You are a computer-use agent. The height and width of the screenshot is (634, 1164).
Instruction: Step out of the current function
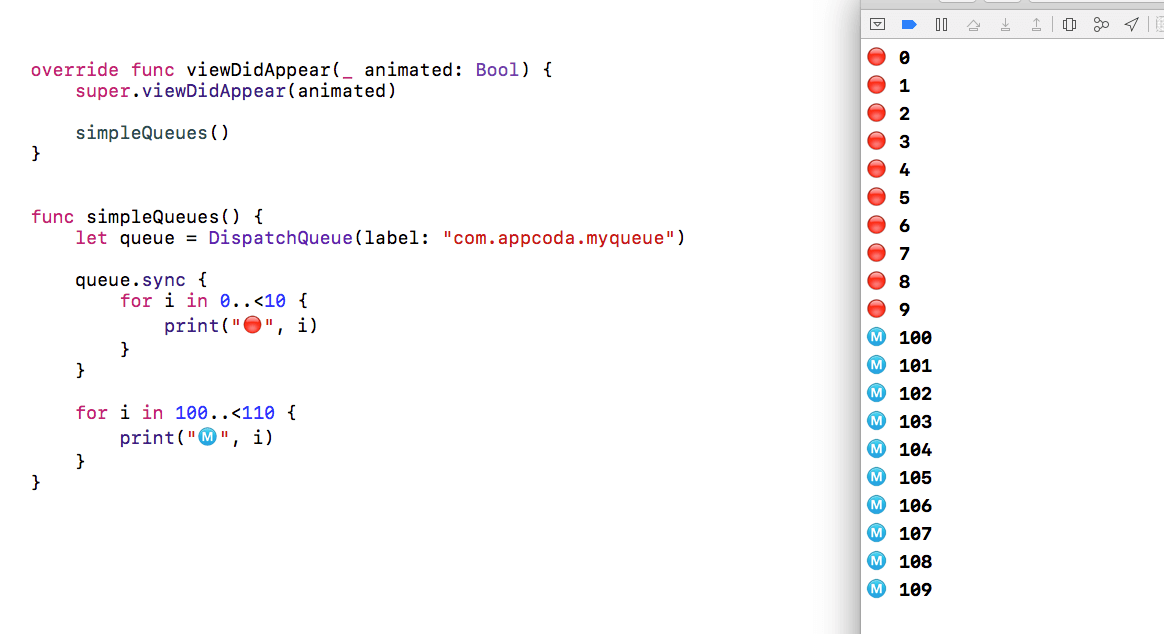pyautogui.click(x=1037, y=24)
